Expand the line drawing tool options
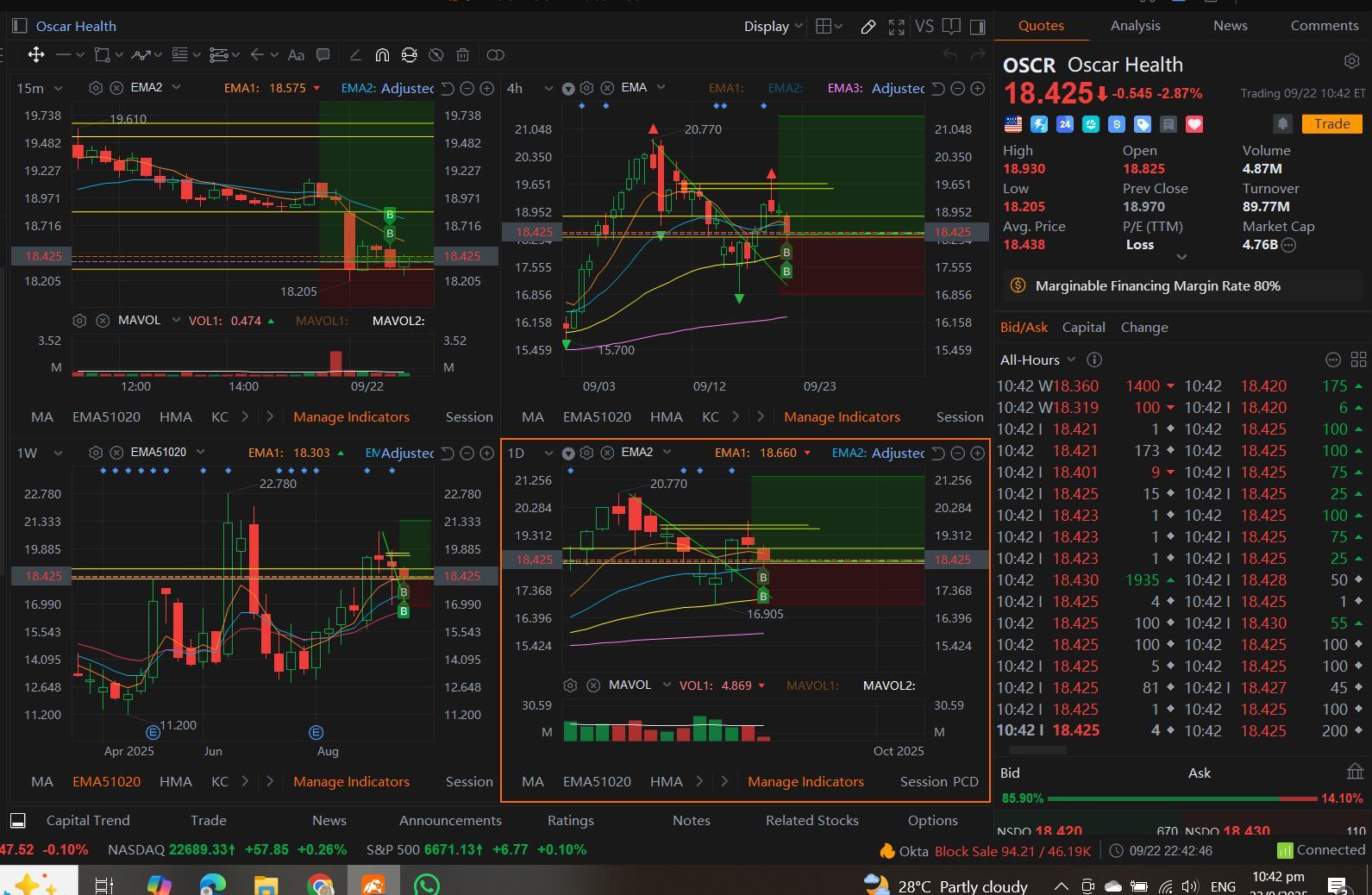Screen dimensions: 1372x895 pyautogui.click(x=80, y=55)
